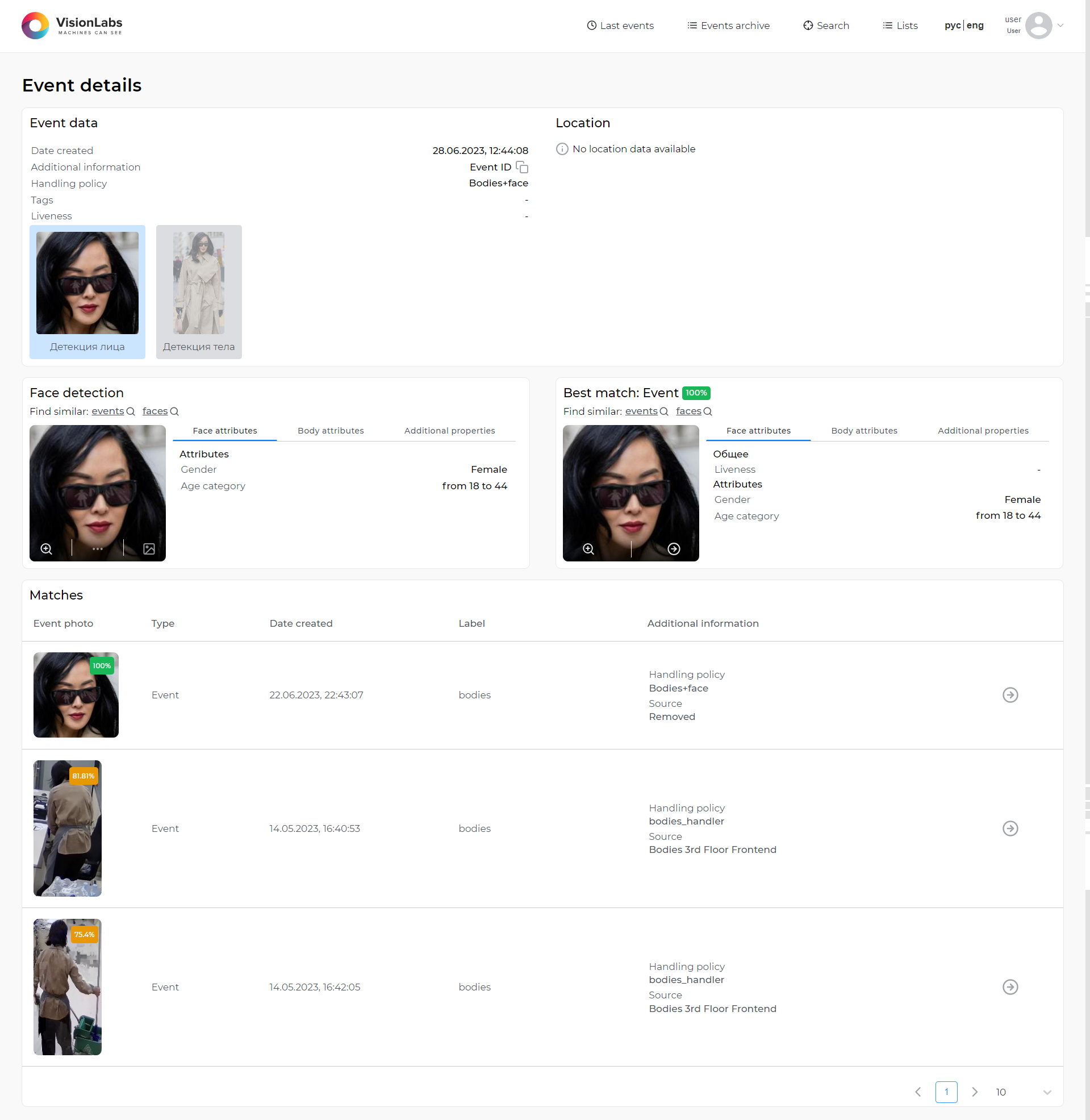Open Body attributes tab in Face detection
Screen dimensions: 1090x1120
point(331,431)
